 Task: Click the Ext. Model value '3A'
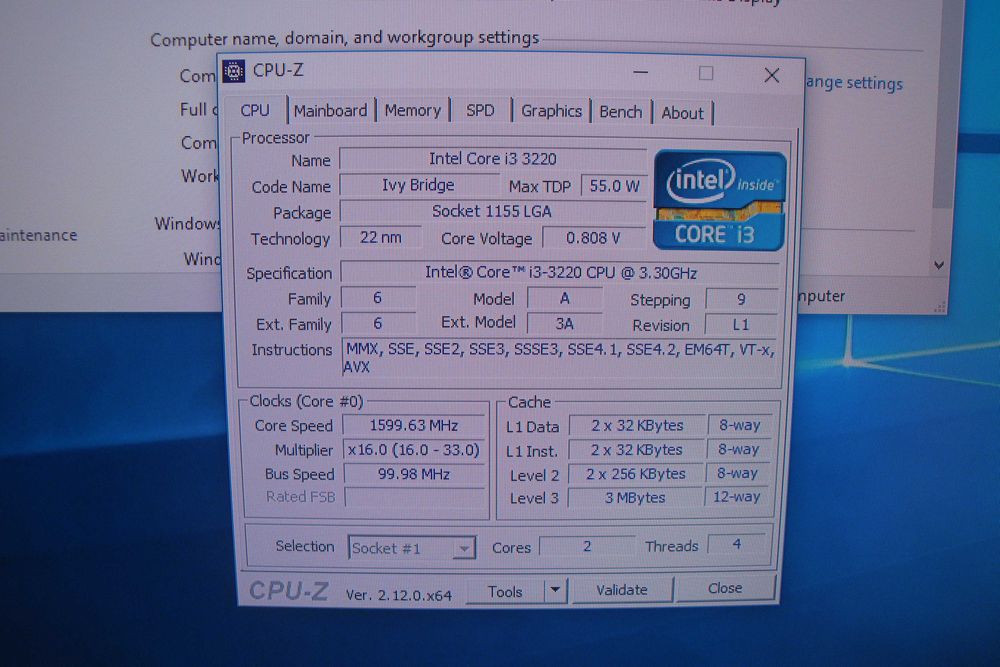564,324
